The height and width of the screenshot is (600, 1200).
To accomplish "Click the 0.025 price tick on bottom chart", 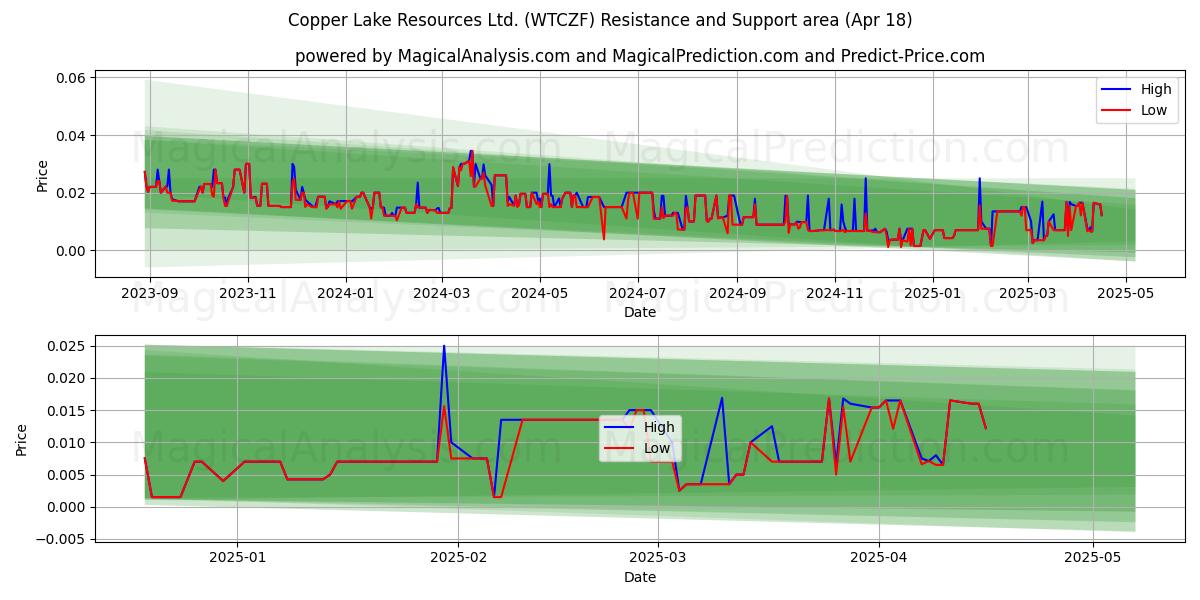I will pos(68,346).
